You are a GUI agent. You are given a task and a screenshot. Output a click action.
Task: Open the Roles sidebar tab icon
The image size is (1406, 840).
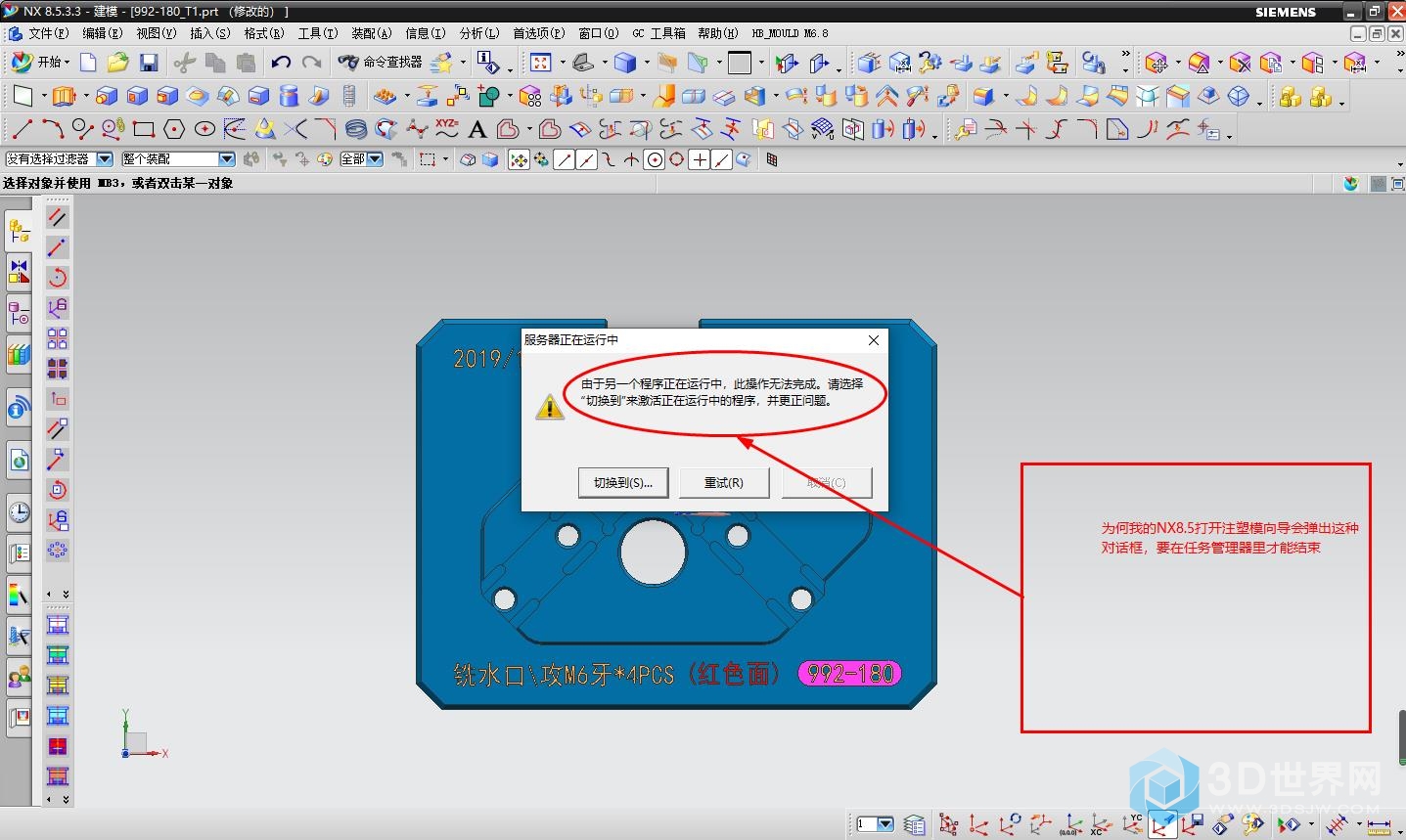tap(19, 676)
